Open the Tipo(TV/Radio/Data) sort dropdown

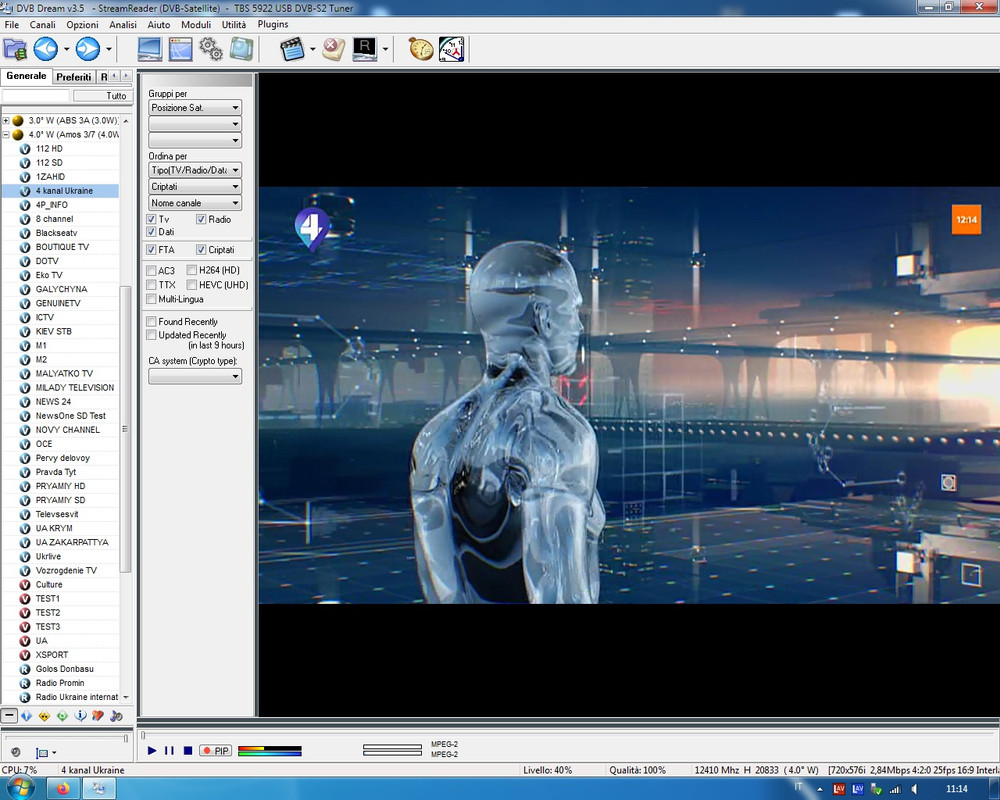click(x=195, y=170)
